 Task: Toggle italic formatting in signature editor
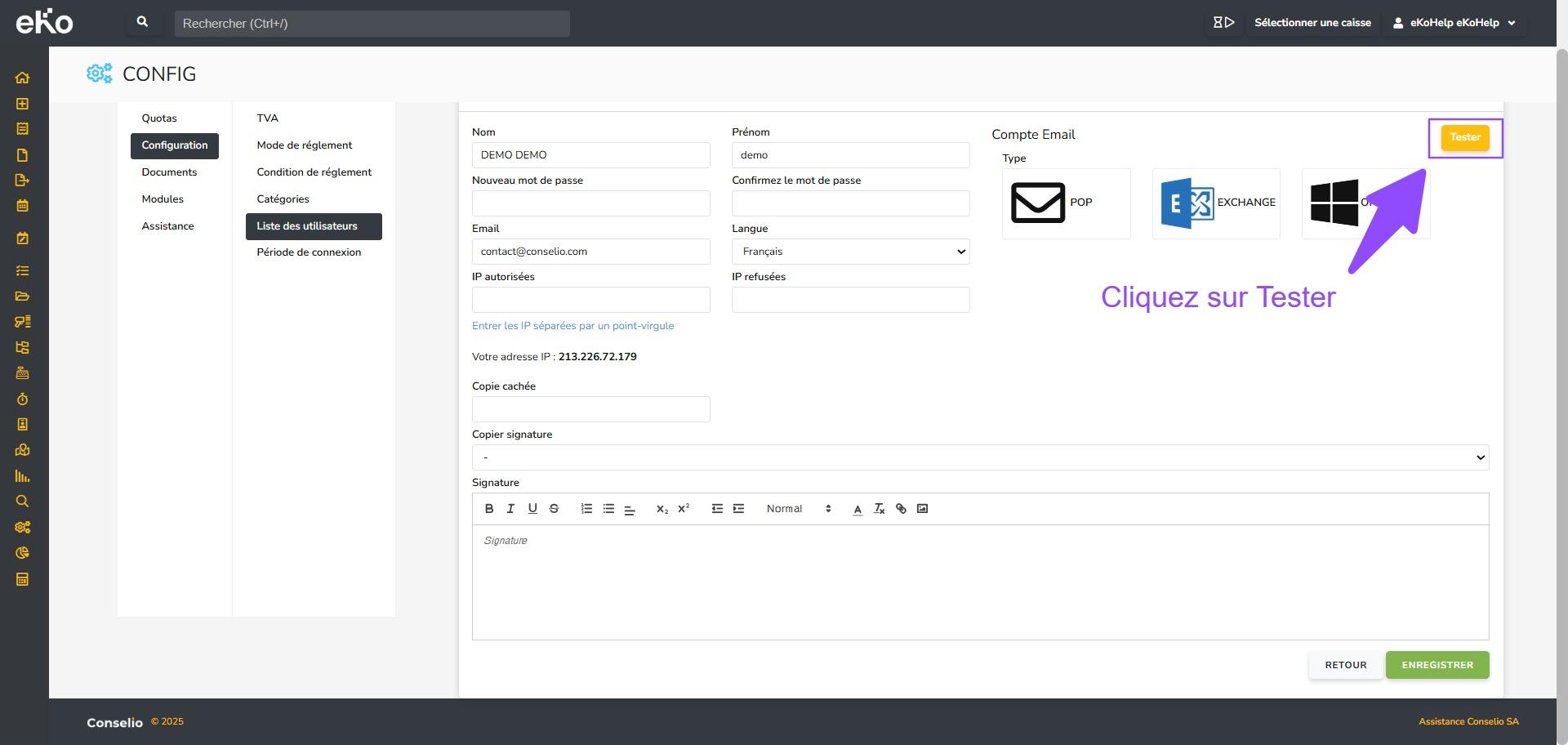click(x=510, y=509)
